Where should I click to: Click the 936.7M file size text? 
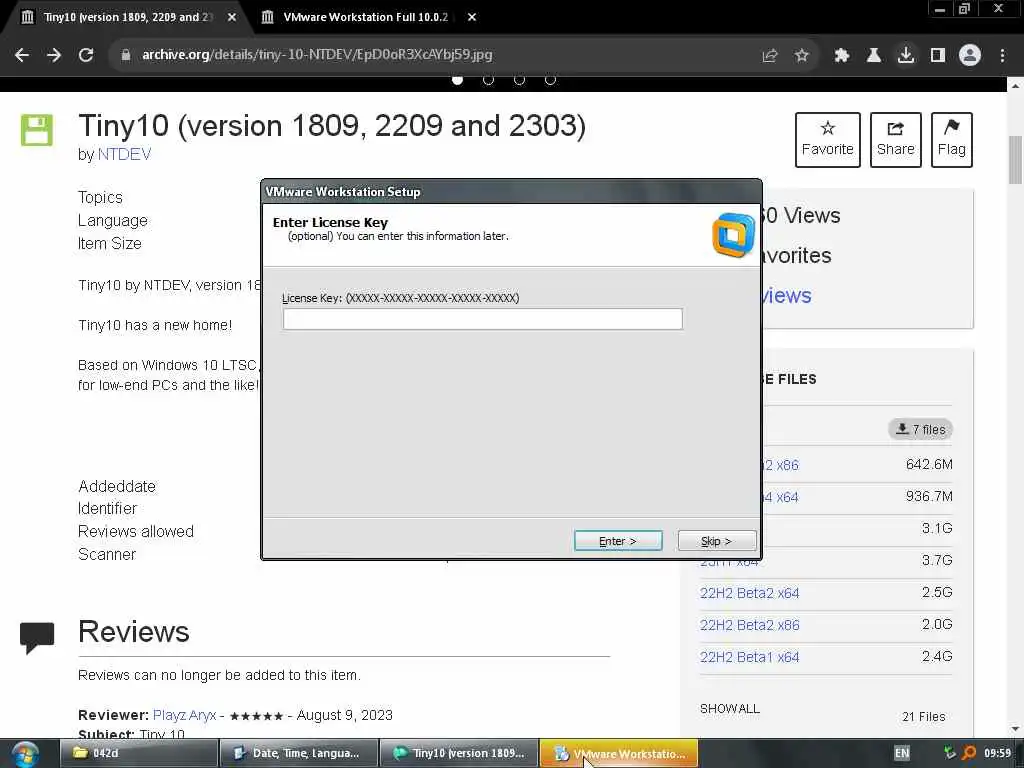[929, 496]
